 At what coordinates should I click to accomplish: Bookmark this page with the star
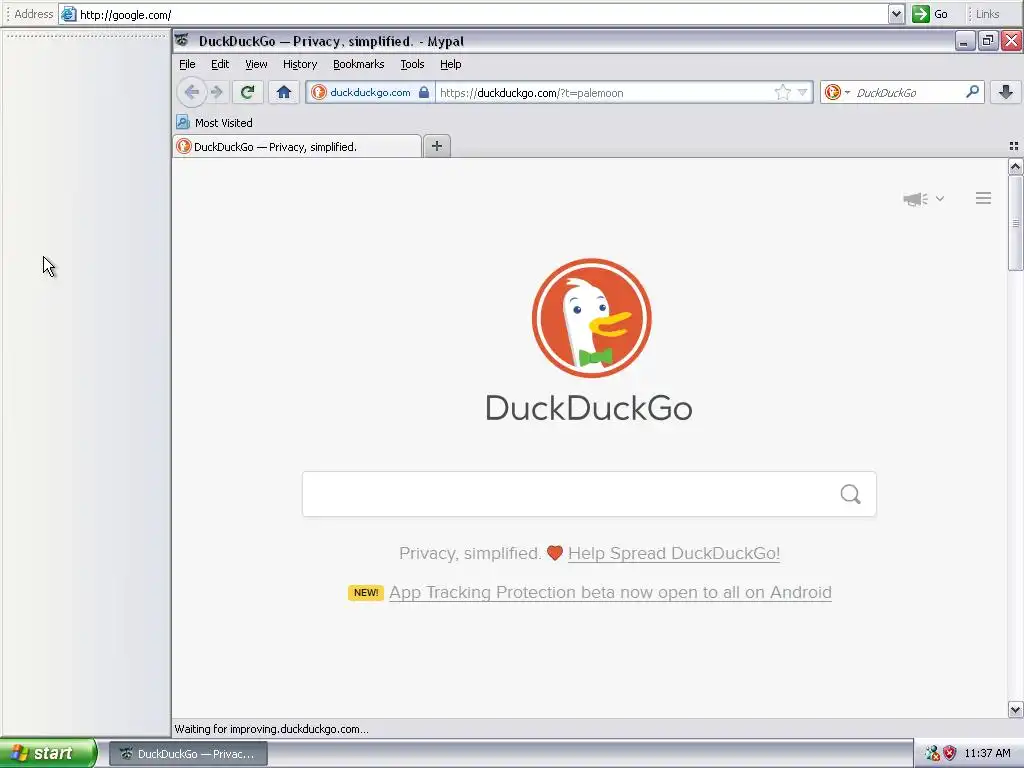782,92
